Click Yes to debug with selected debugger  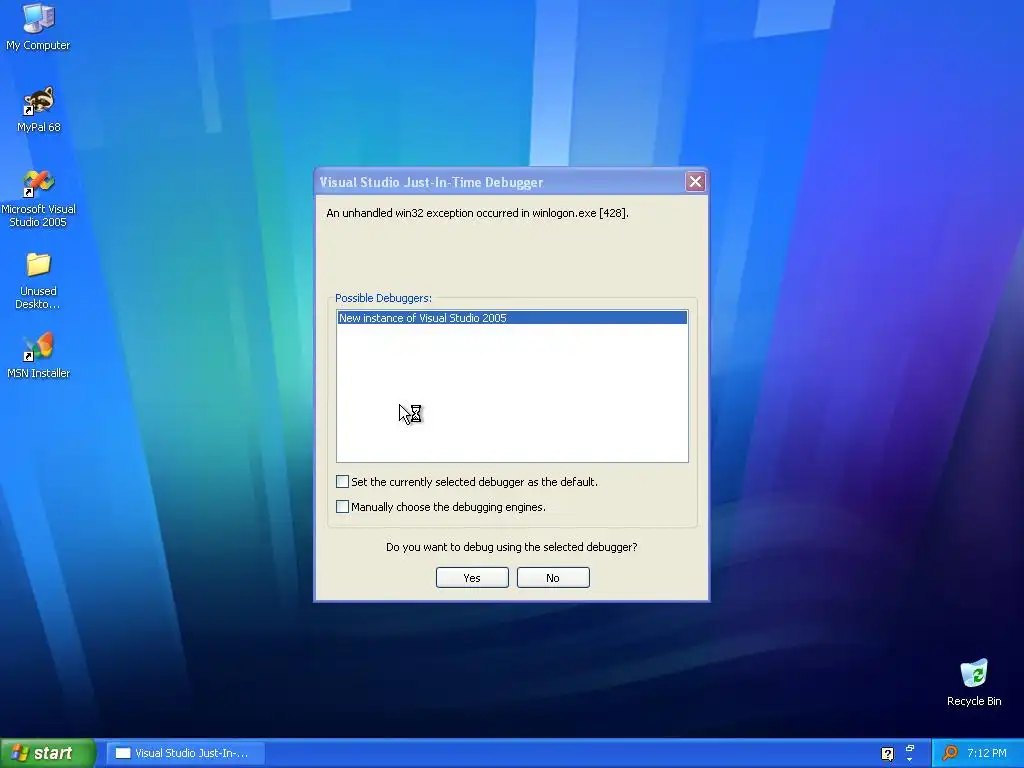[x=472, y=578]
